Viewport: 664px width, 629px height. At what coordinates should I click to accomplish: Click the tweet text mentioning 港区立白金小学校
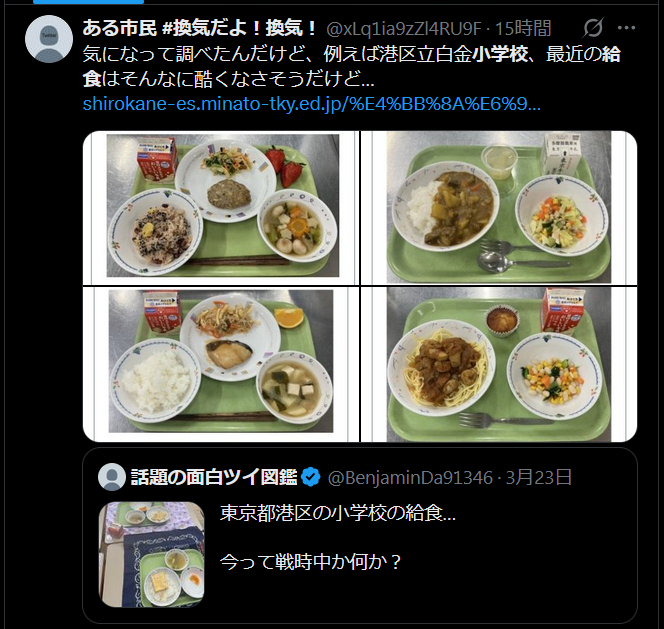pyautogui.click(x=351, y=67)
